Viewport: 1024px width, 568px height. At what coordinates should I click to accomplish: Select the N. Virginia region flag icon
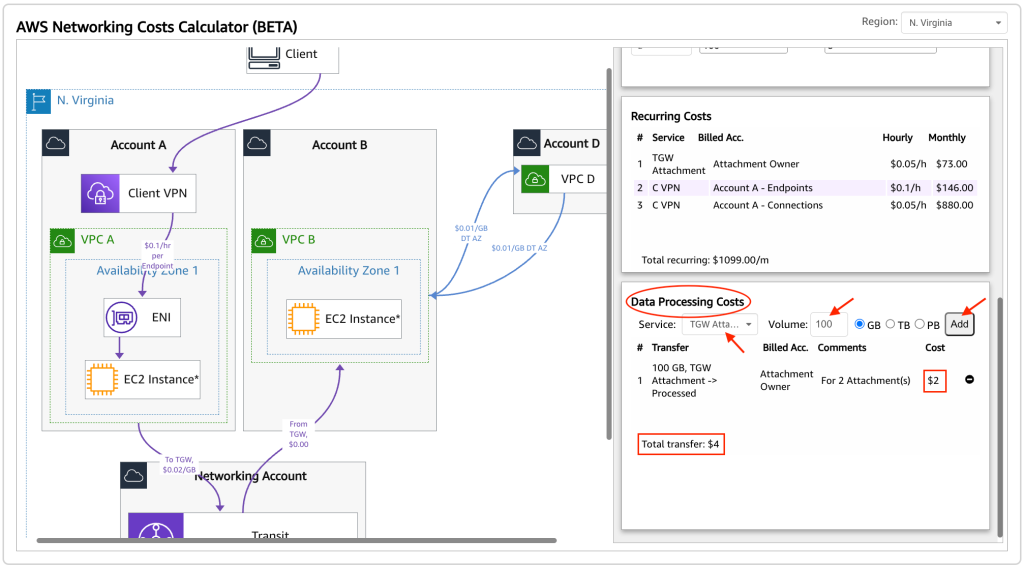point(39,101)
